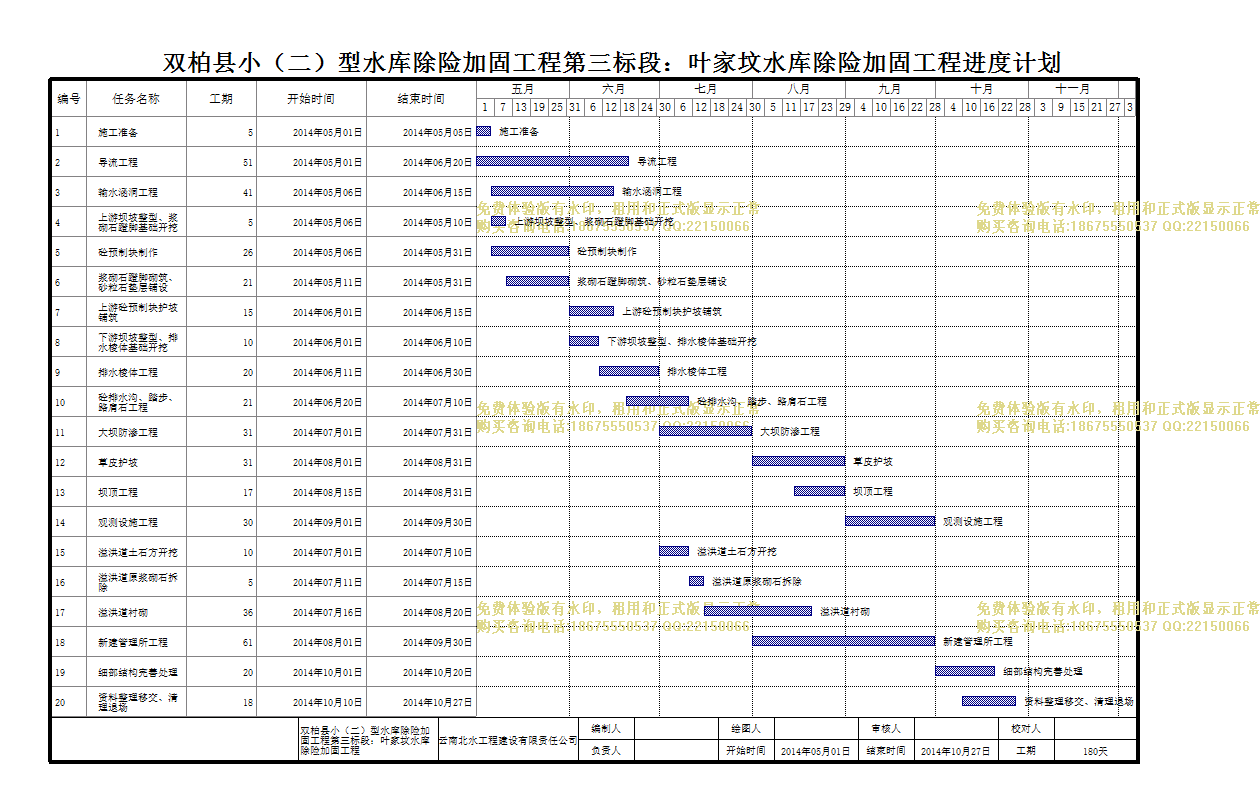Click start date 2014年10月10日 in row 20

(x=327, y=702)
